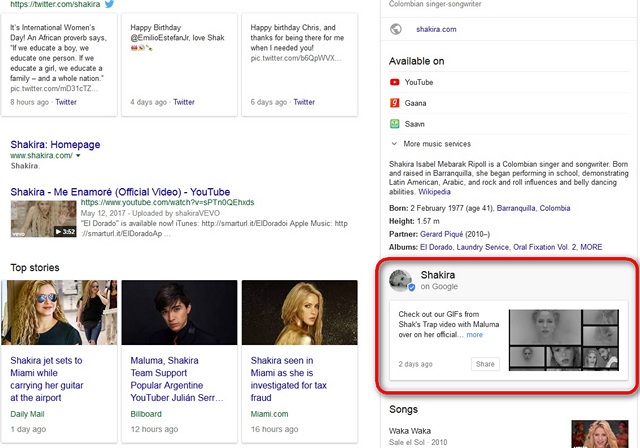The height and width of the screenshot is (448, 640).
Task: Click the Waka Waka song thumbnail
Action: coord(600,434)
